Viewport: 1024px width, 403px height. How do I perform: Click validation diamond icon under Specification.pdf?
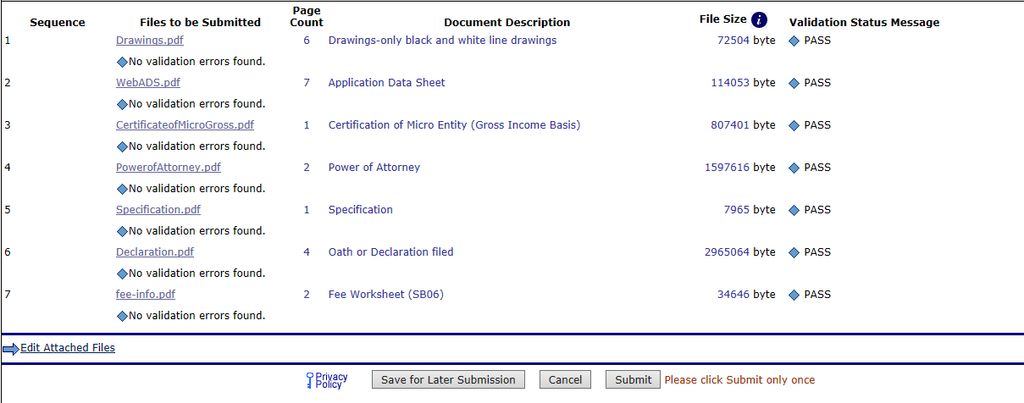click(122, 232)
